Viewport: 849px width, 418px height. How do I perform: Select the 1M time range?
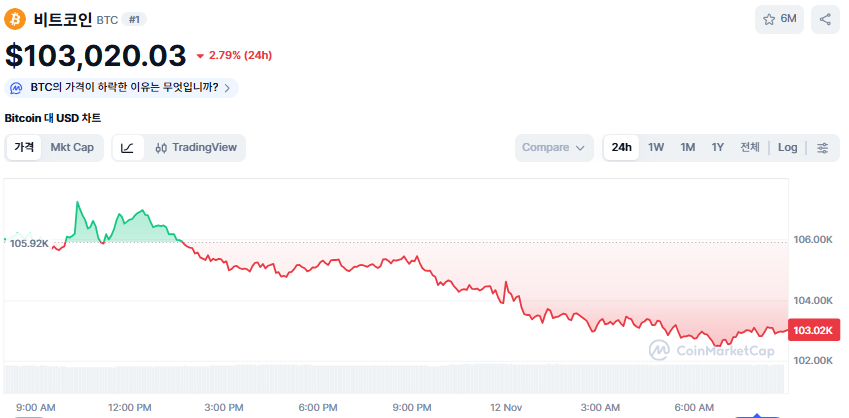tap(688, 148)
